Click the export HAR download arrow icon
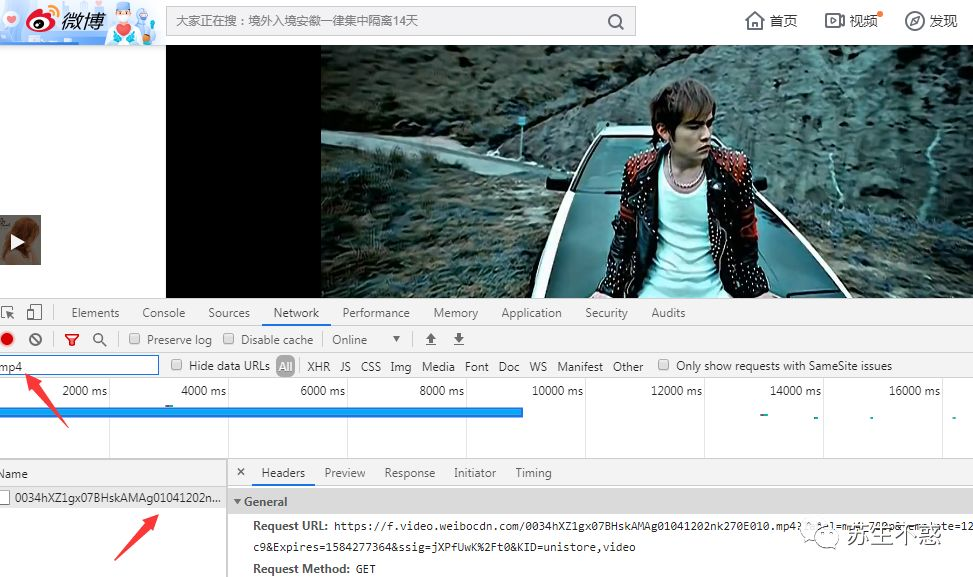This screenshot has height=577, width=973. tap(459, 340)
